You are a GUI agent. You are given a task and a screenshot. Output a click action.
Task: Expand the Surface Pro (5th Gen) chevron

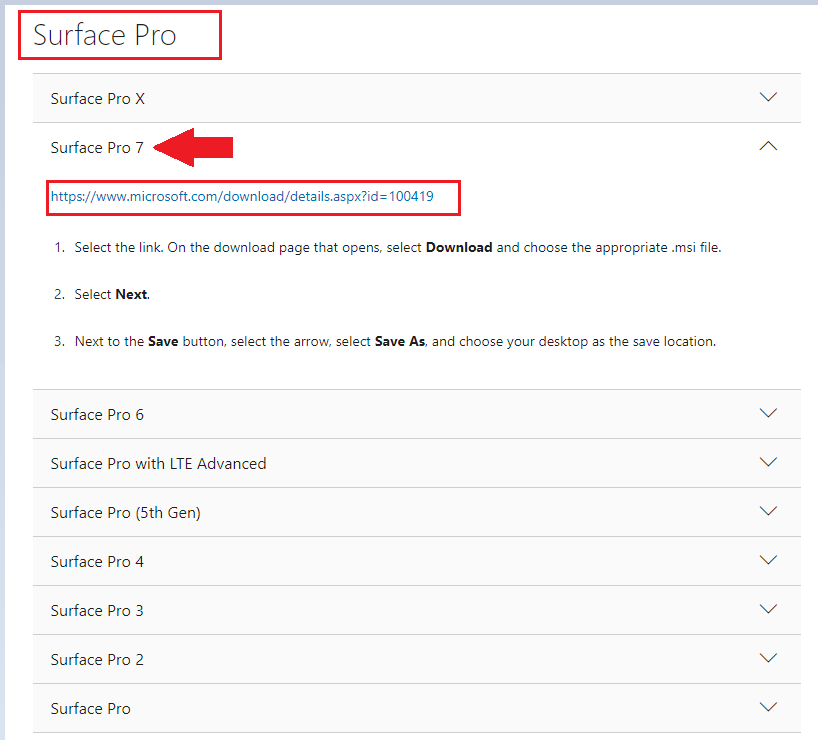point(768,511)
